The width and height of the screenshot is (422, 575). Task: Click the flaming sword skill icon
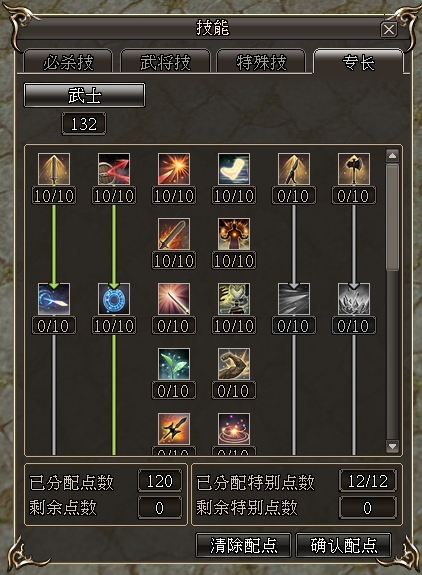174,234
